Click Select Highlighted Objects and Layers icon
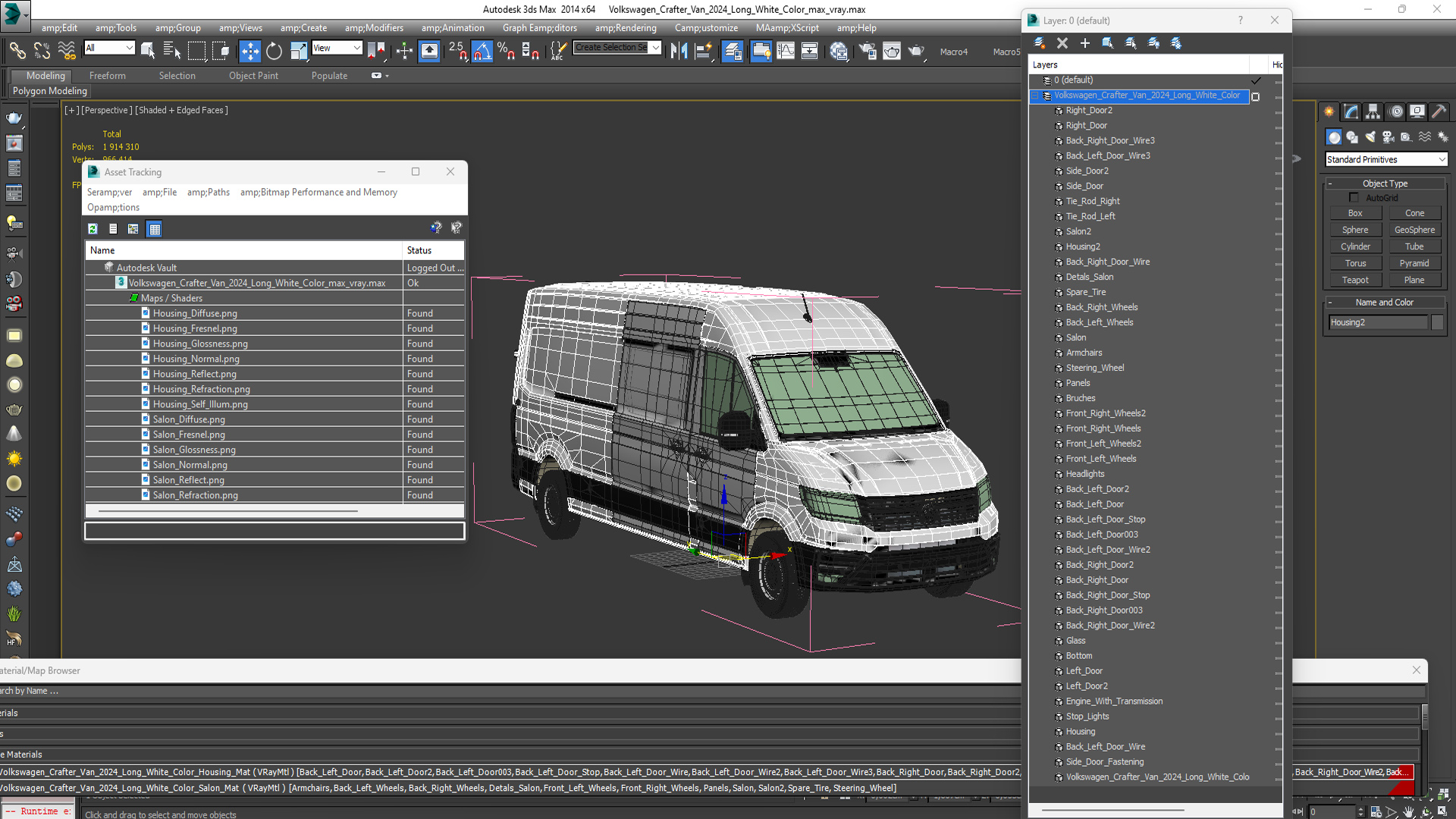 pos(1108,43)
